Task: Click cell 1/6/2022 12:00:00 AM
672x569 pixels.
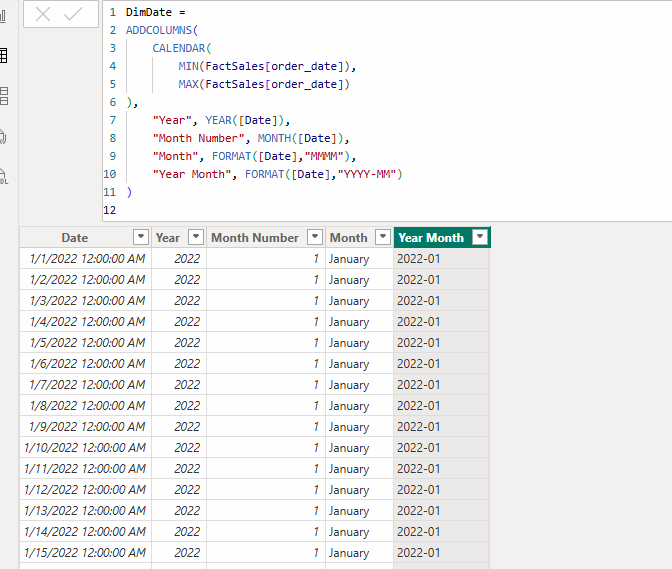Action: click(x=87, y=364)
